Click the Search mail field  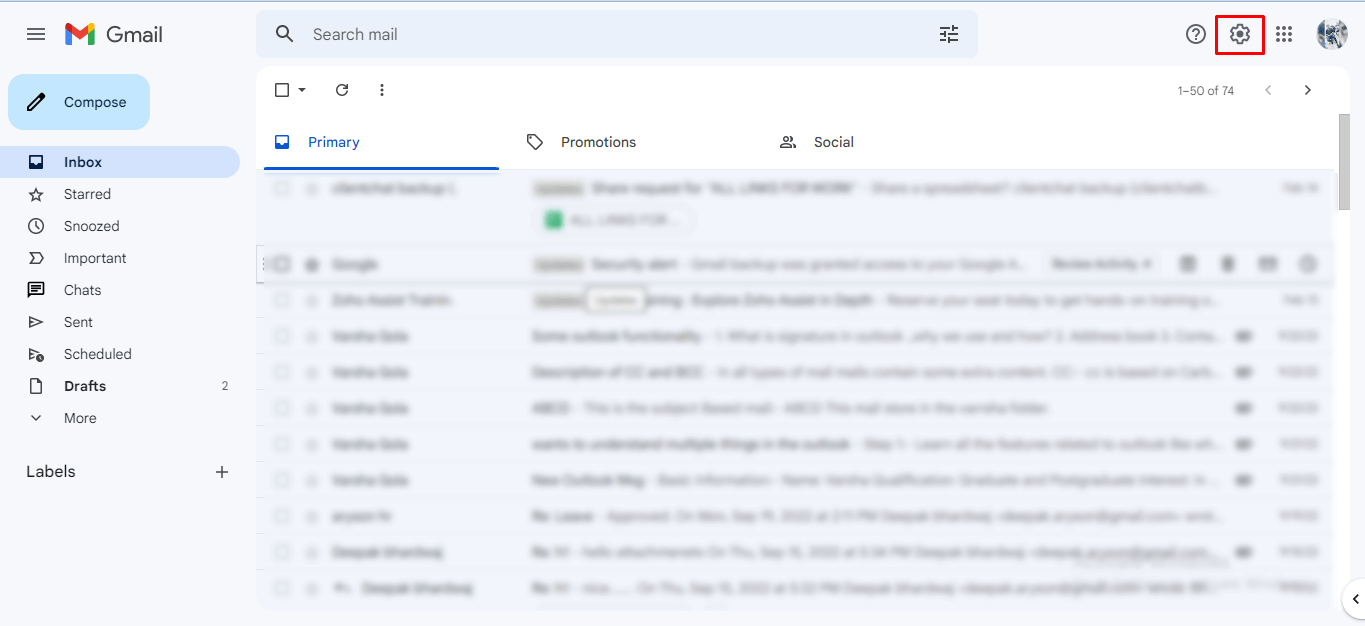[616, 34]
